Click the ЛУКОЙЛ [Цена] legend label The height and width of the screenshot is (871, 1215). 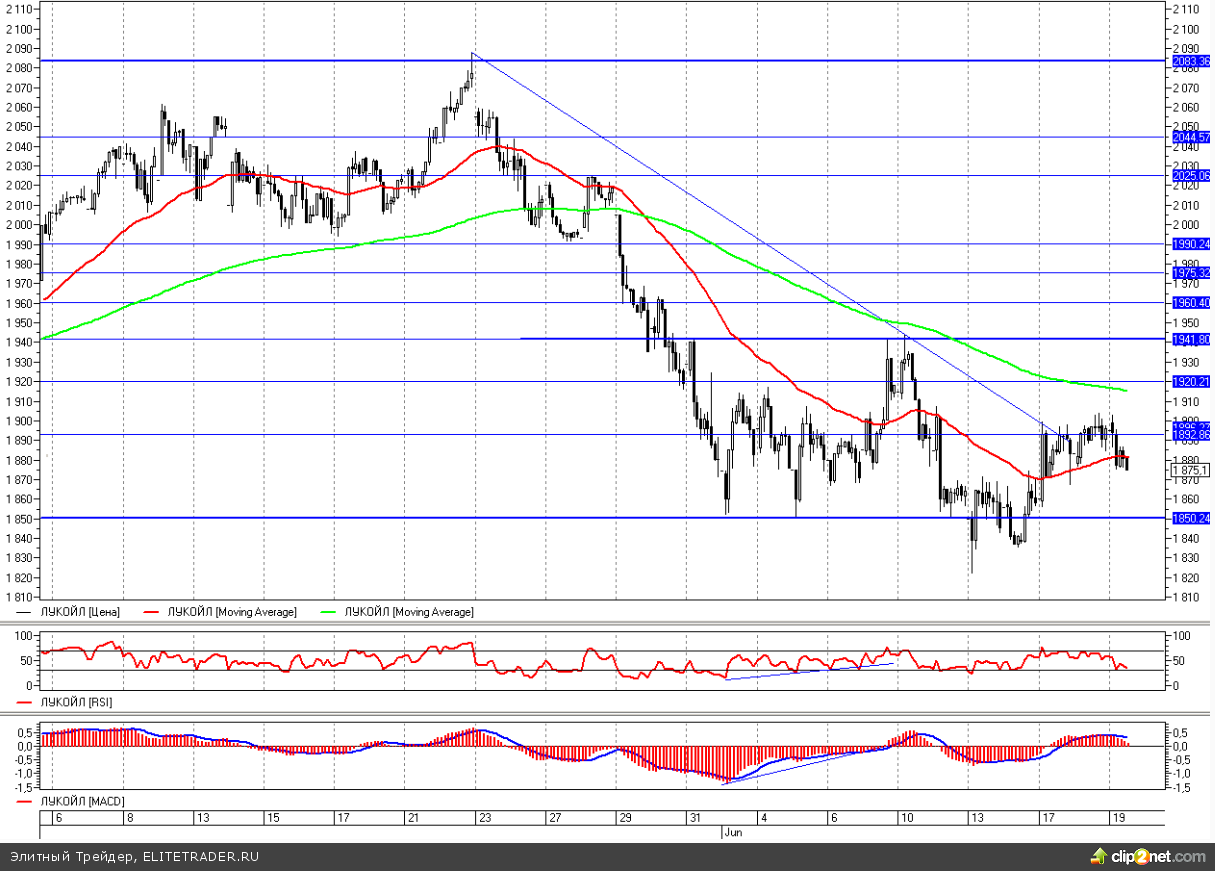click(78, 611)
